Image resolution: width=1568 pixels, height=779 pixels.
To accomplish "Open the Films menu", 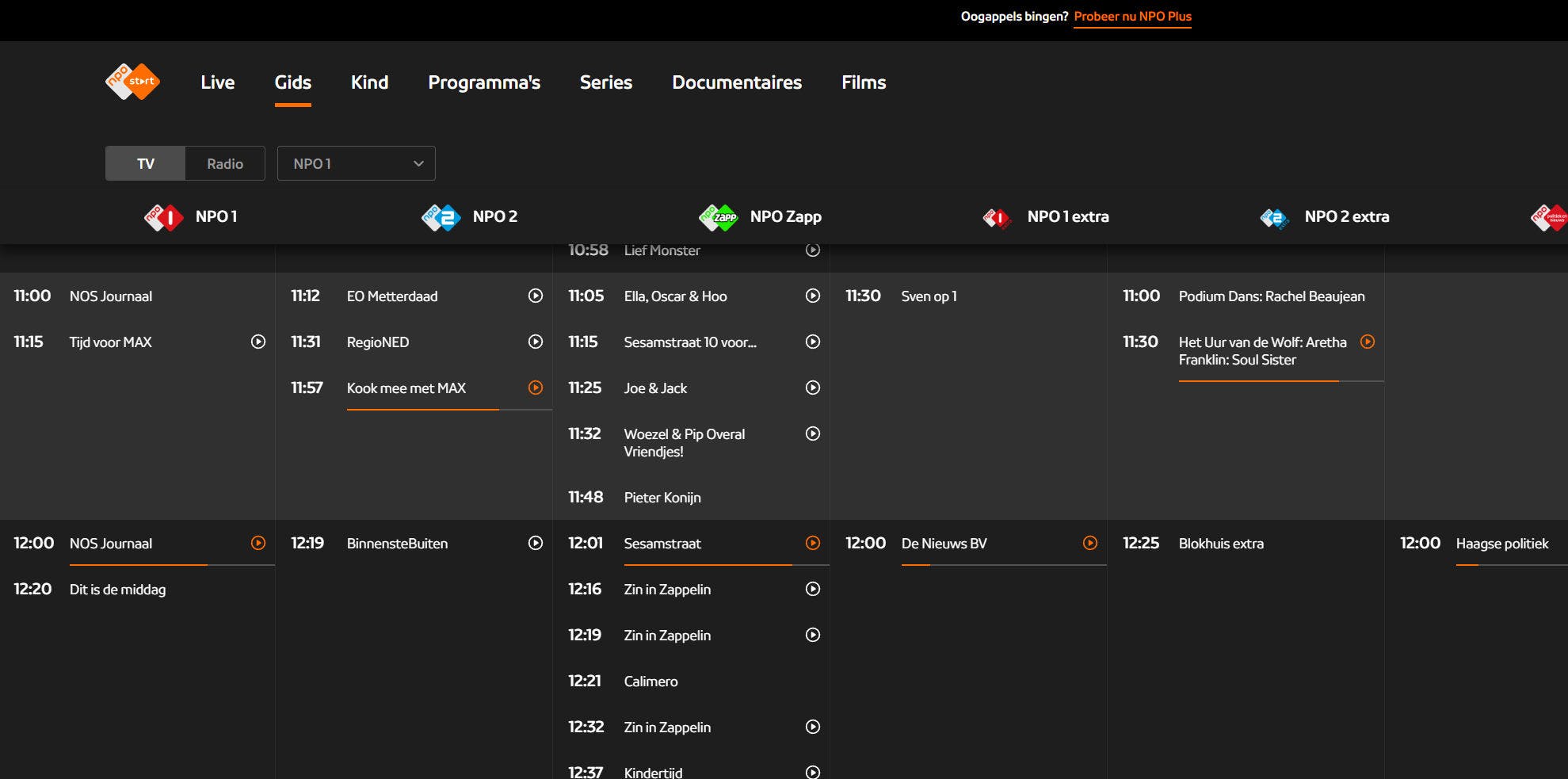I will click(864, 82).
